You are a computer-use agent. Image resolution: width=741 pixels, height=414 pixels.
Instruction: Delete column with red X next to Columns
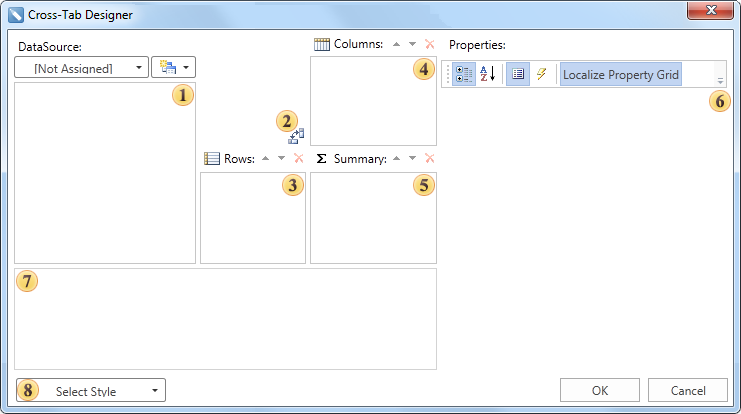[429, 45]
